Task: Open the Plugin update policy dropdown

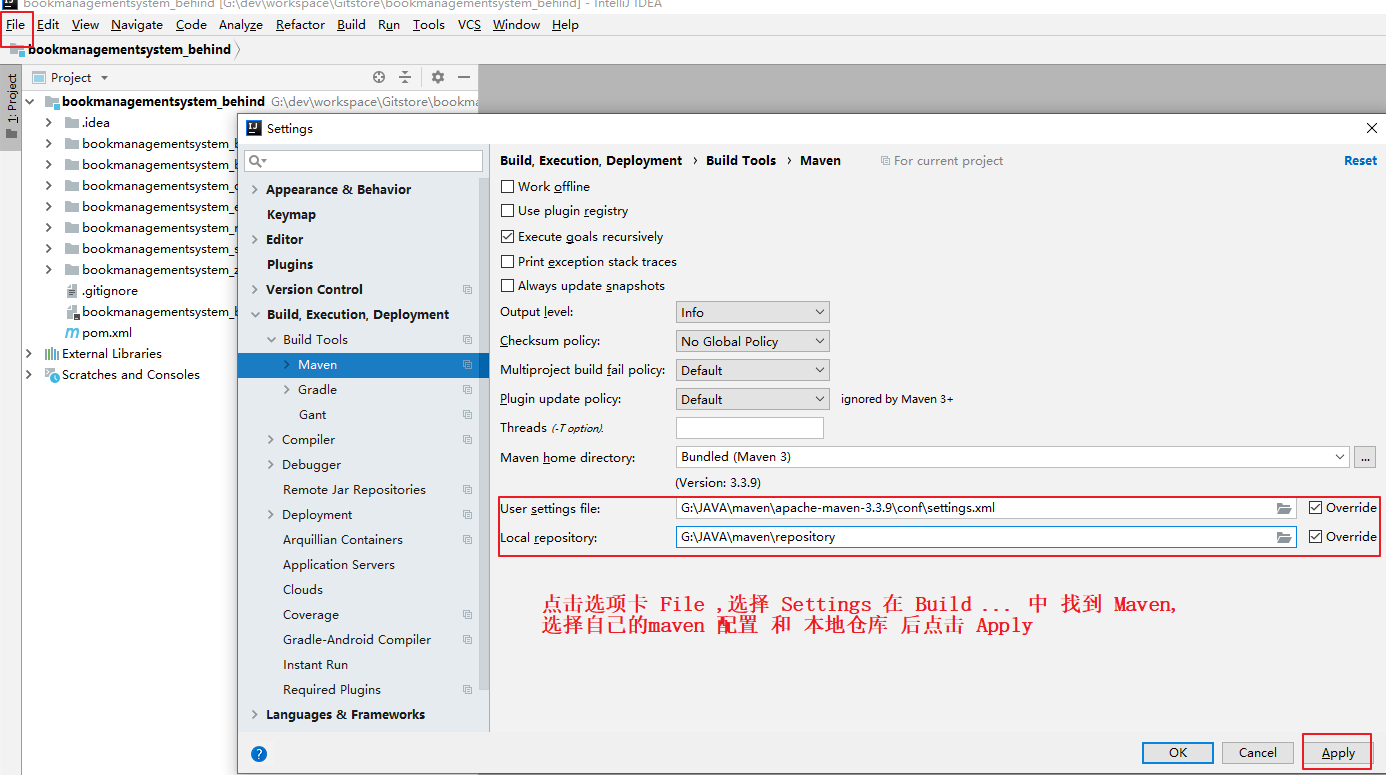Action: click(752, 399)
